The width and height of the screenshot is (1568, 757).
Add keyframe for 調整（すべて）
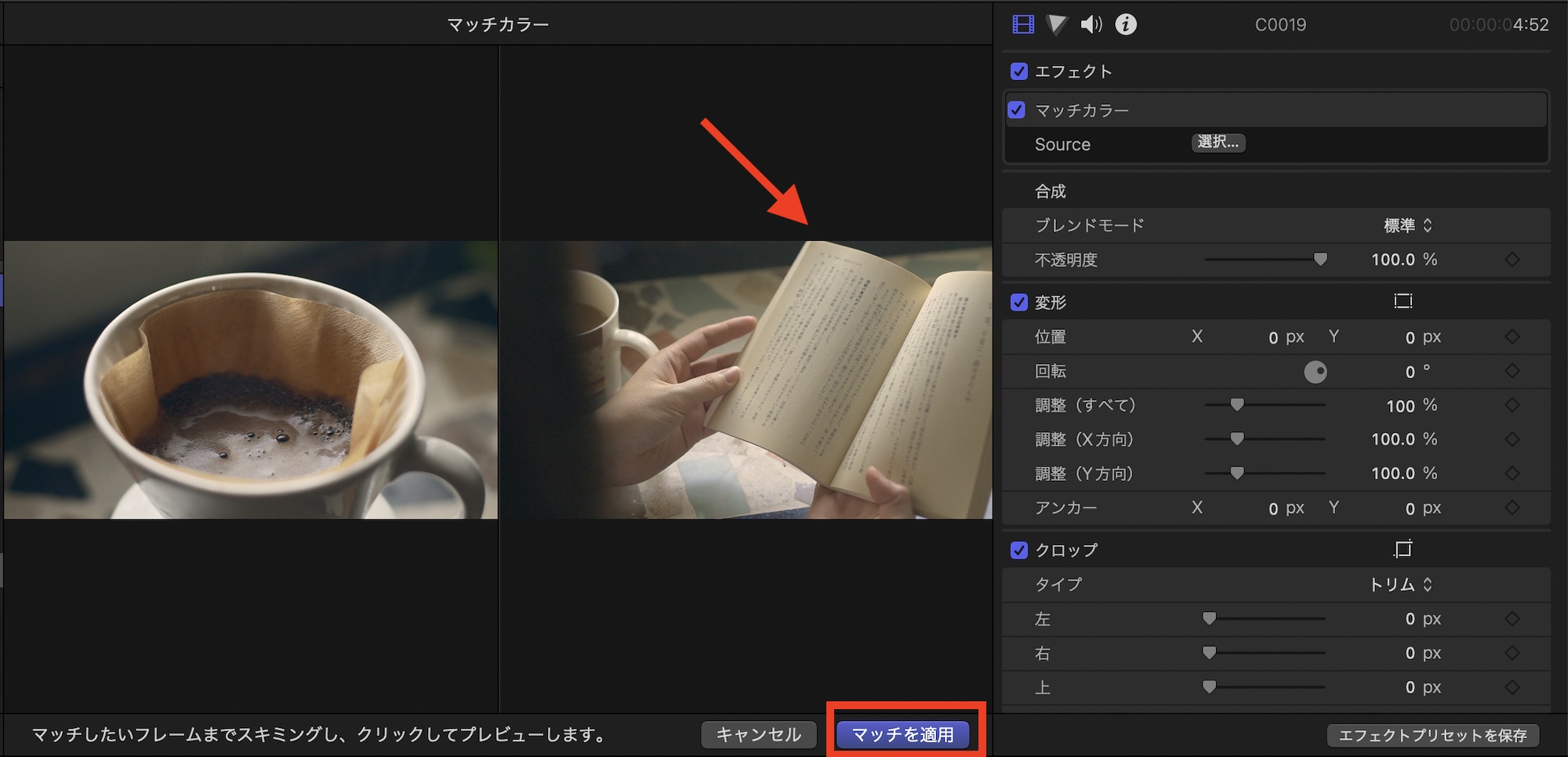coord(1512,406)
